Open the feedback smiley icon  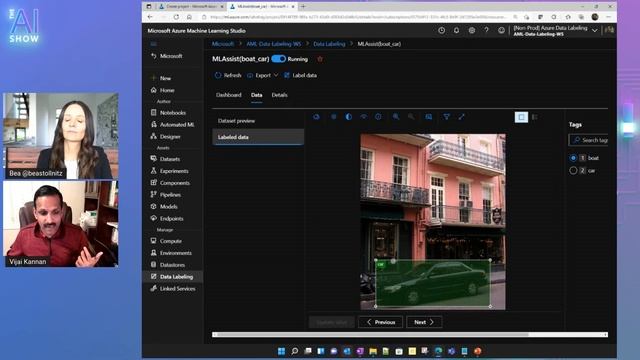(x=501, y=31)
